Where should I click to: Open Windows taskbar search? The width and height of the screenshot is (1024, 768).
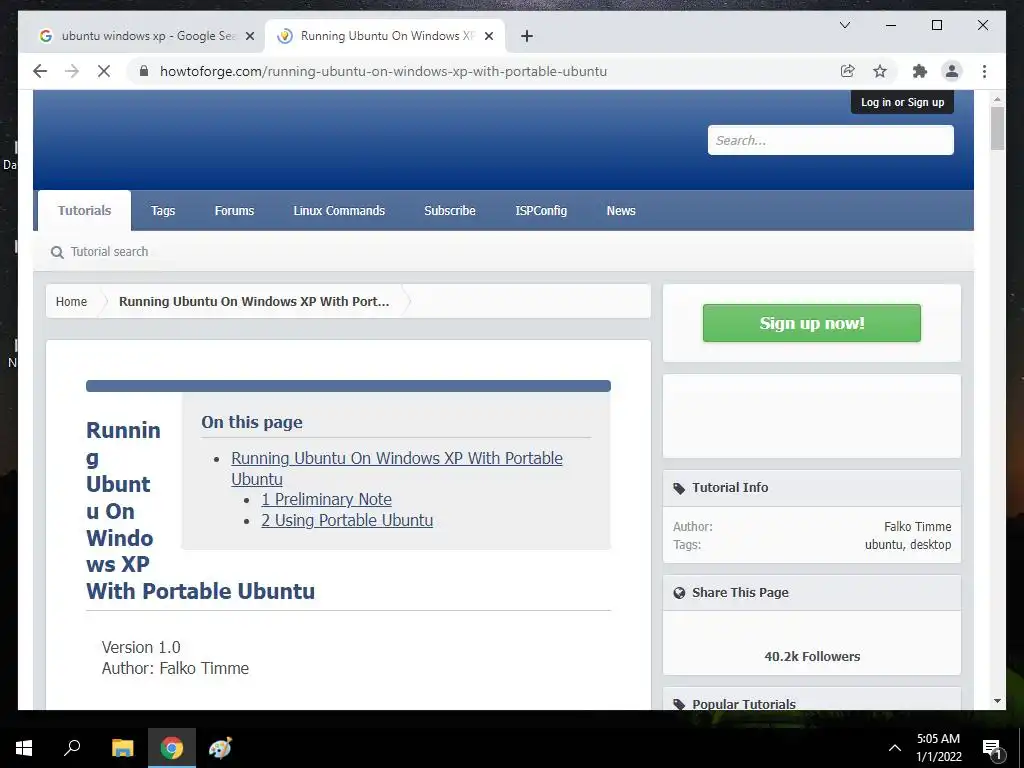tap(72, 748)
